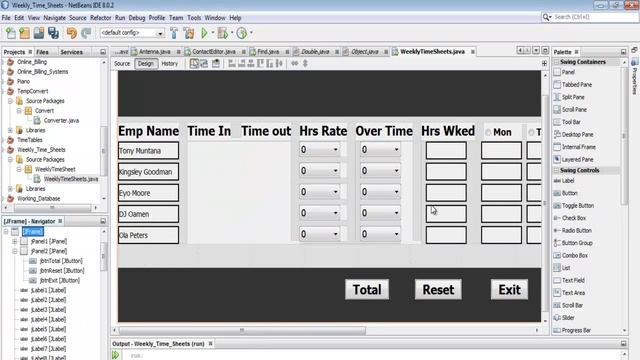Click the Exit button on form
The height and width of the screenshot is (360, 640).
point(509,290)
